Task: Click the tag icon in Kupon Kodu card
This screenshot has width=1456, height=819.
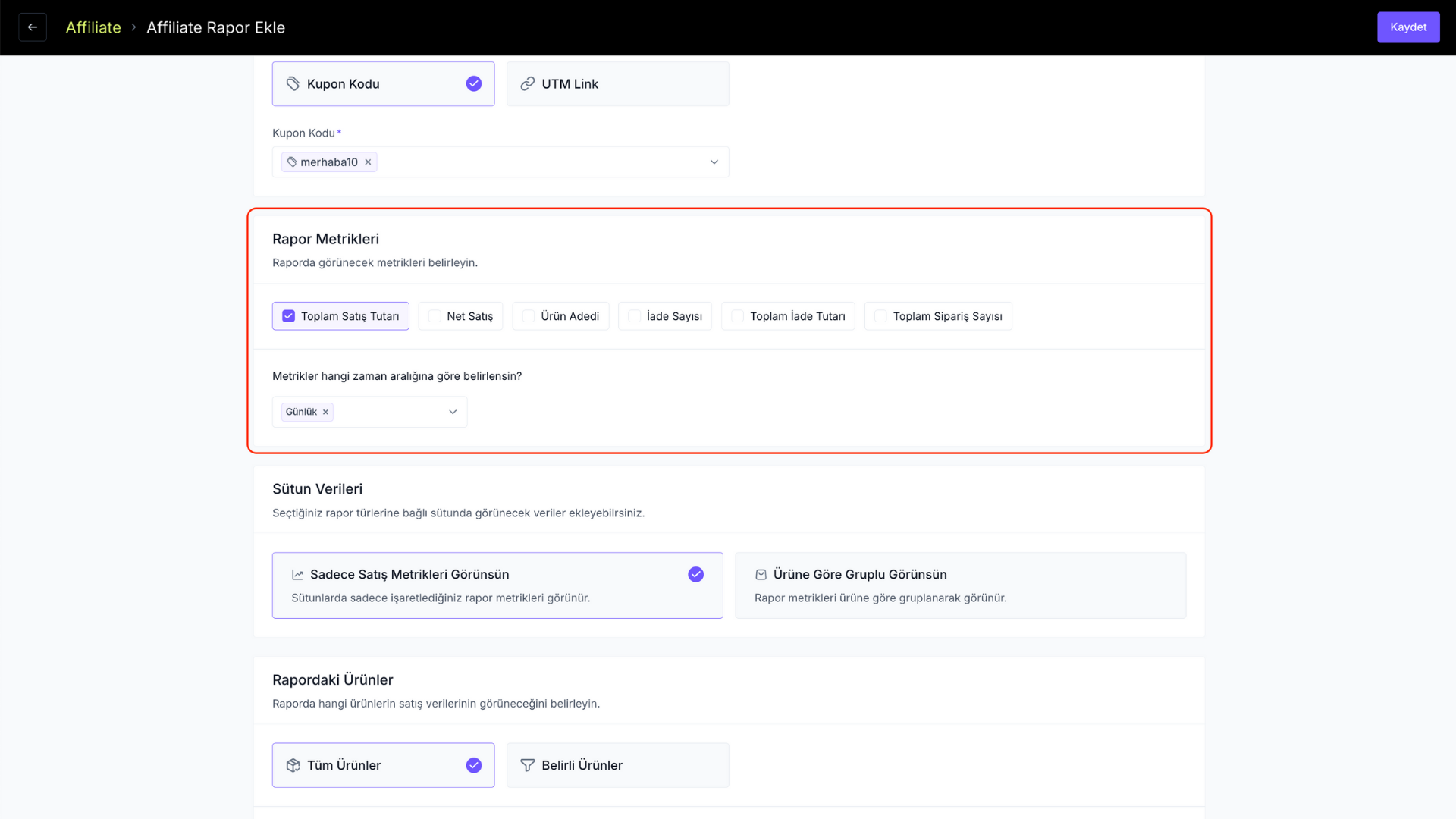Action: (293, 84)
